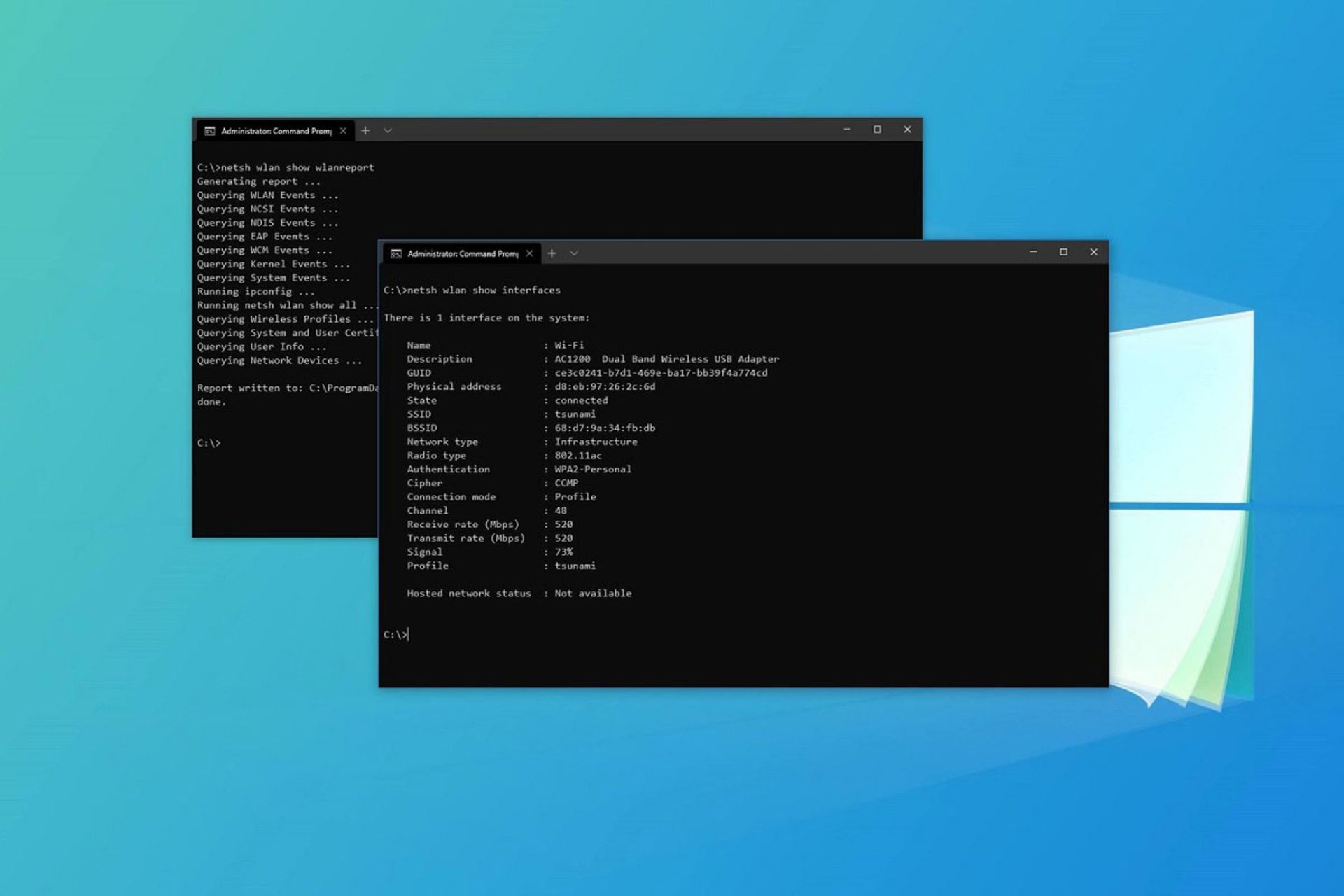Close the show interfaces terminal window
This screenshot has width=1344, height=896.
[1093, 252]
